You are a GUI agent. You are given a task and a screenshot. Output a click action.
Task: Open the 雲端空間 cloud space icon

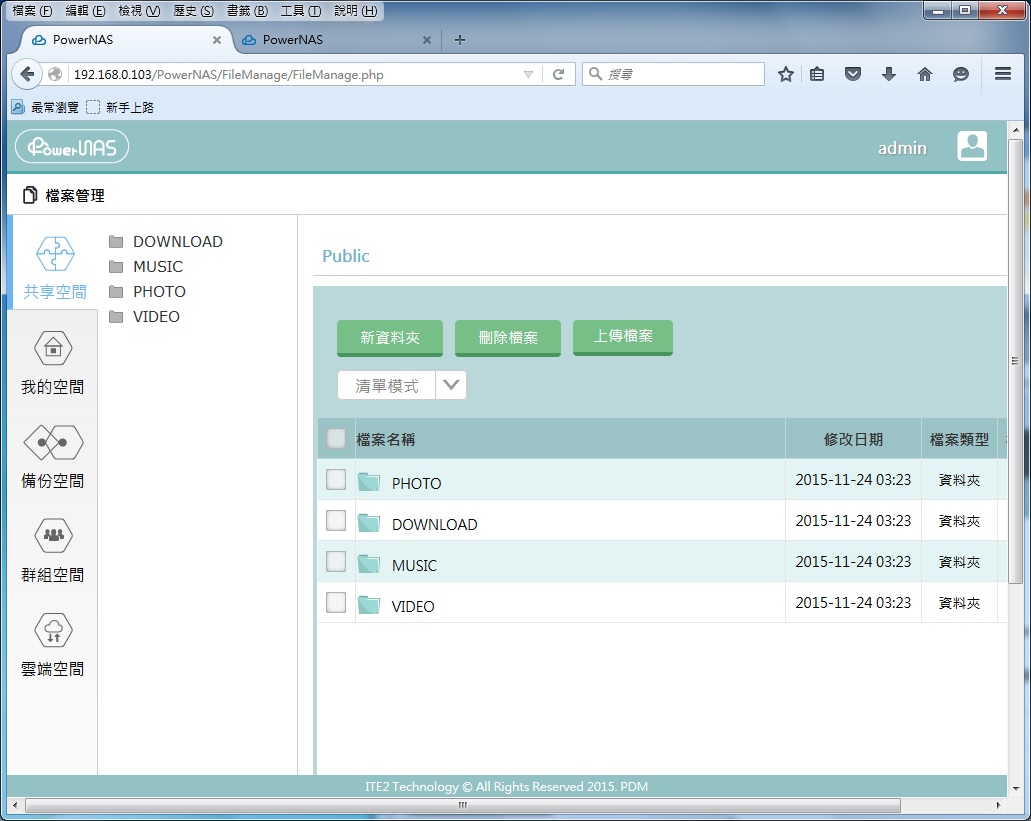[53, 630]
